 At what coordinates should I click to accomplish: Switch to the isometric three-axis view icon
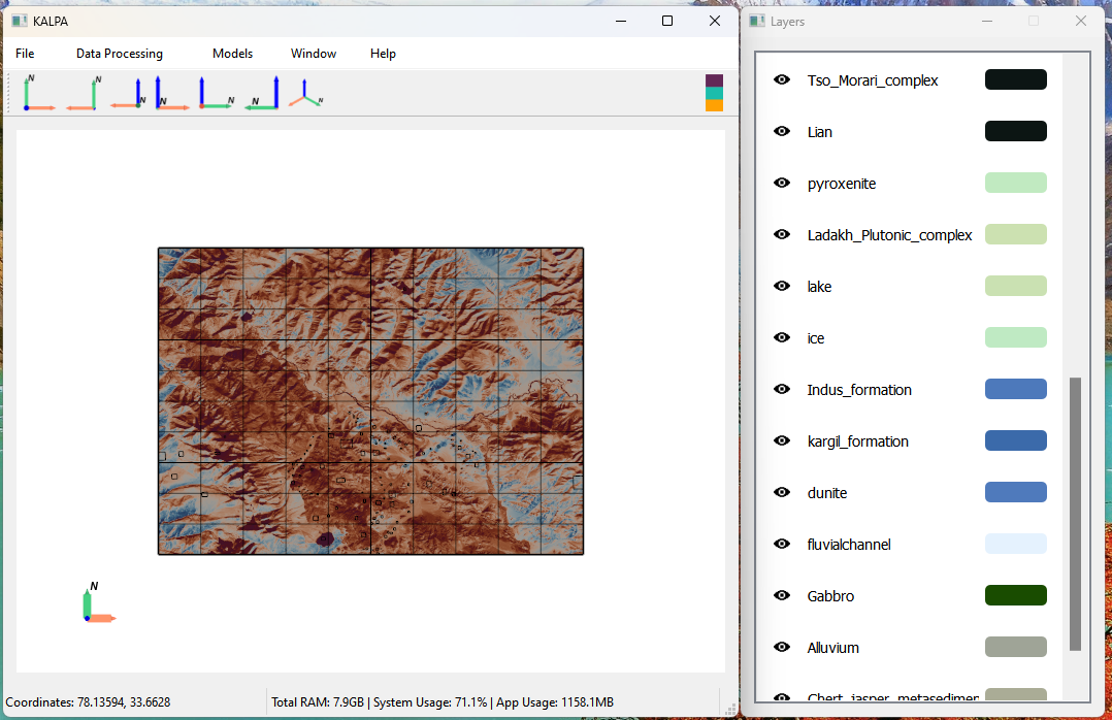click(x=306, y=93)
